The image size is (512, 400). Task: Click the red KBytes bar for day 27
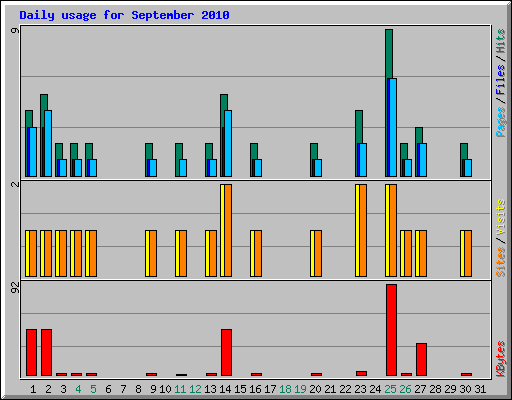pos(421,359)
